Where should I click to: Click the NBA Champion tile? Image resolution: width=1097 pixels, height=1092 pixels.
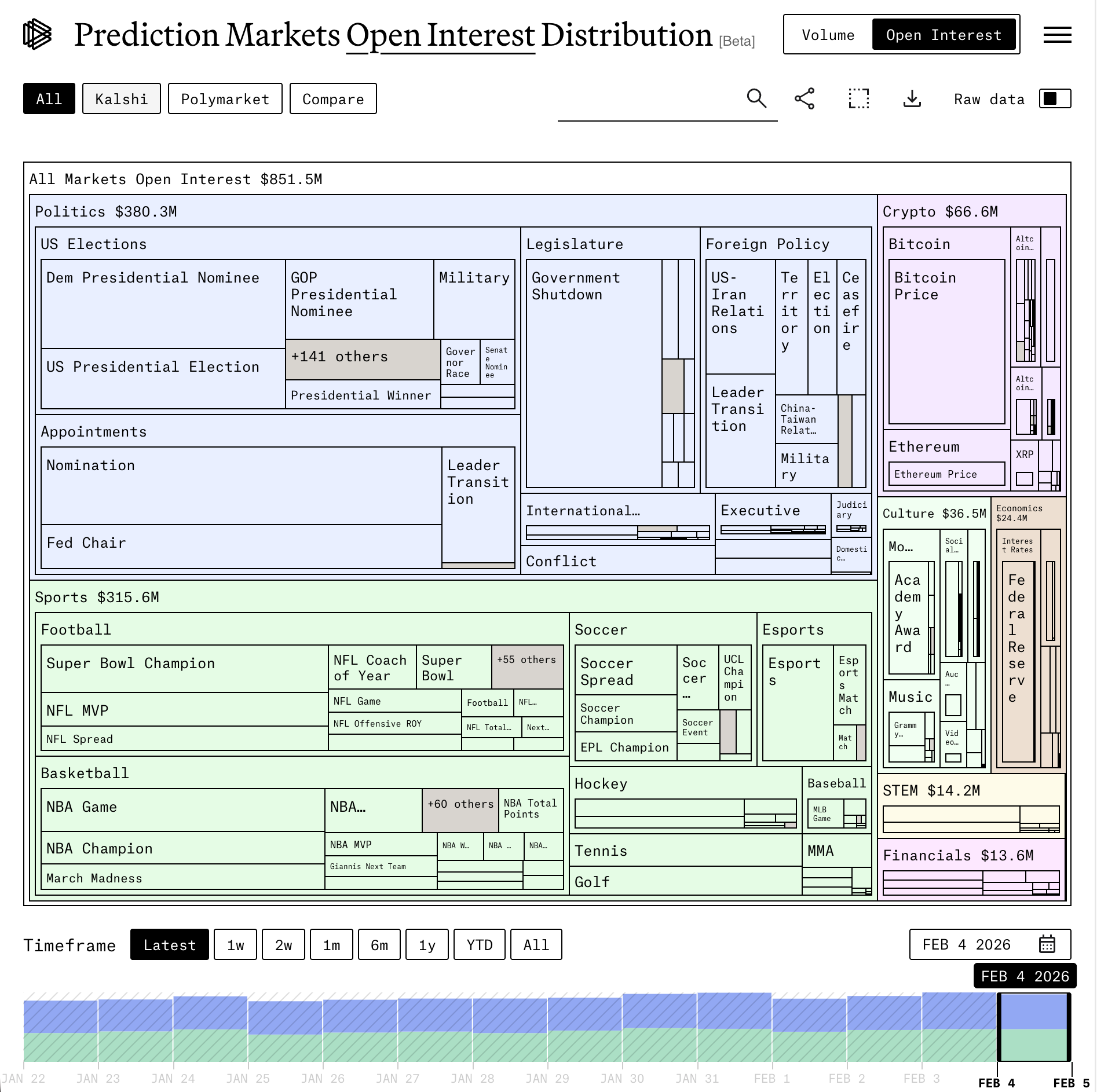(x=183, y=848)
